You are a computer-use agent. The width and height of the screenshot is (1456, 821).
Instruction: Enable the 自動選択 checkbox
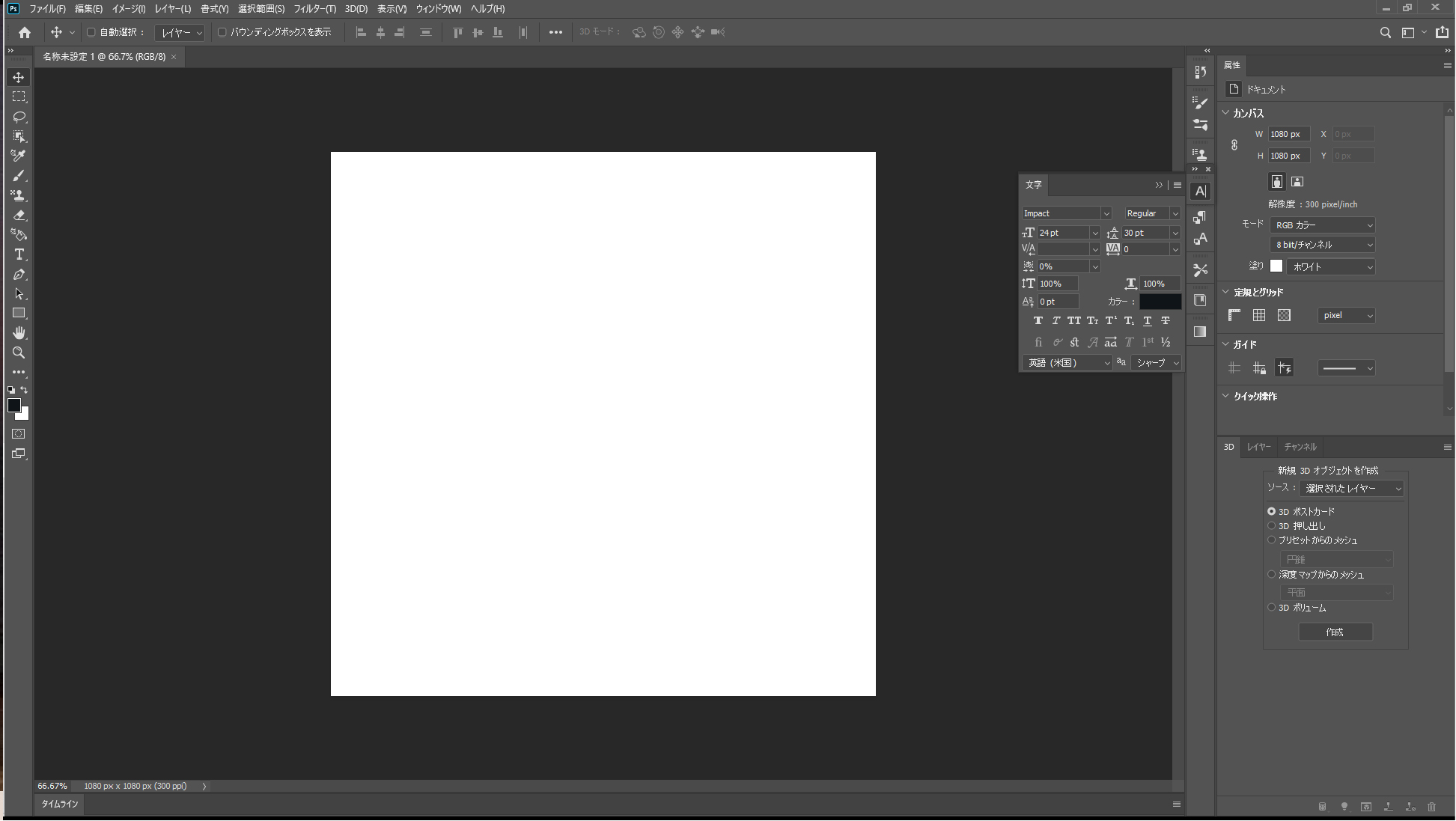(x=91, y=32)
